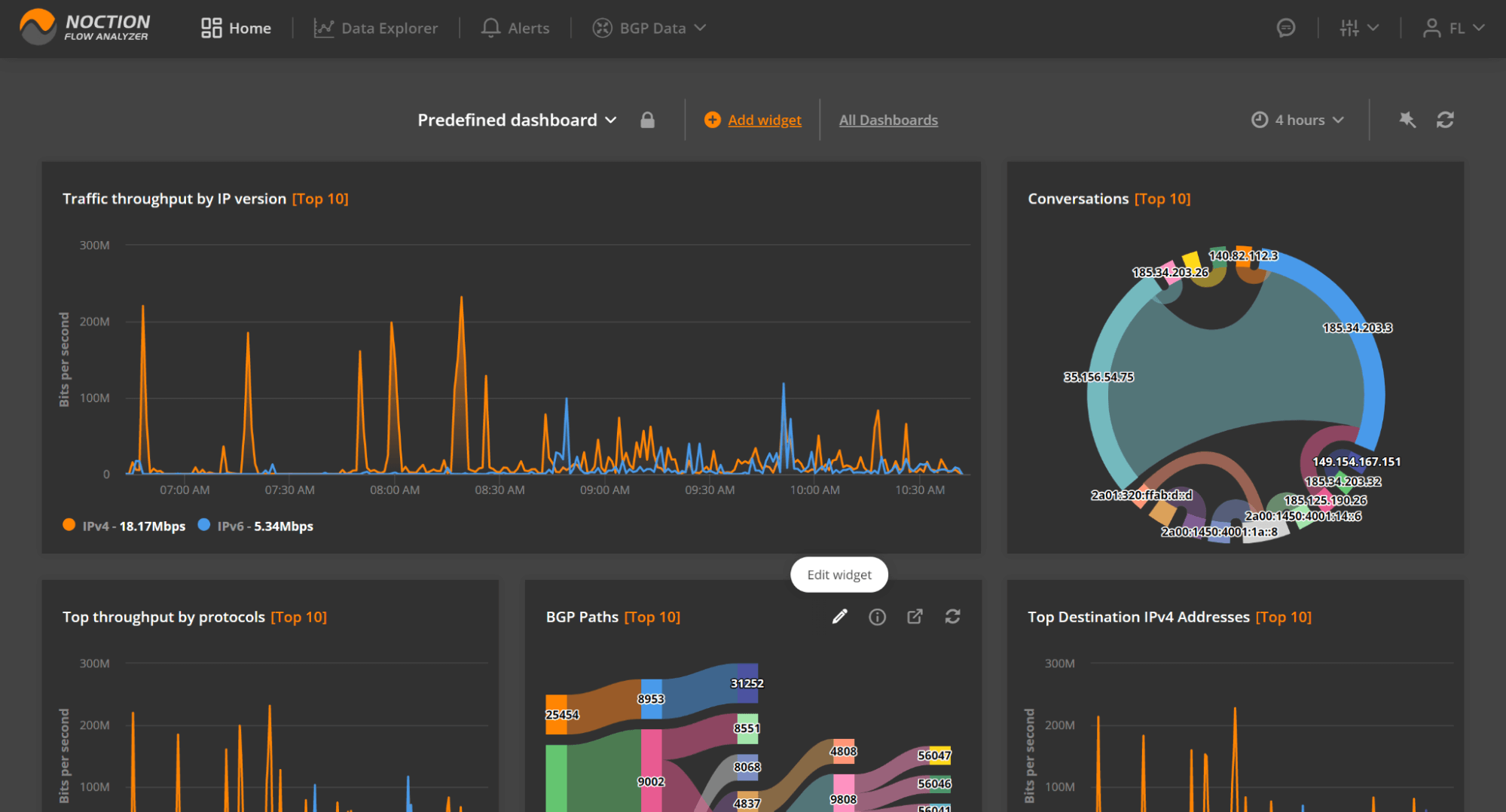Click AS 31252 node in BGP Paths
Screen dimensions: 1506x812
coord(747,683)
